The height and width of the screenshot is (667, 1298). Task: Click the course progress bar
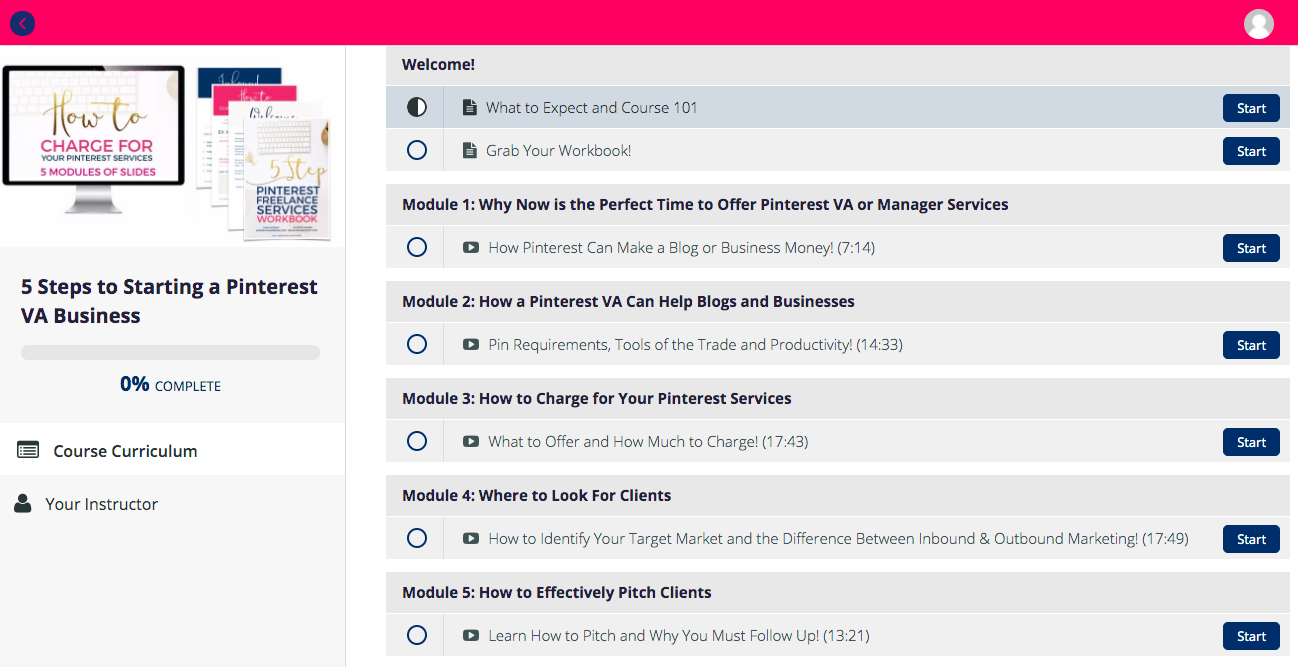tap(170, 352)
